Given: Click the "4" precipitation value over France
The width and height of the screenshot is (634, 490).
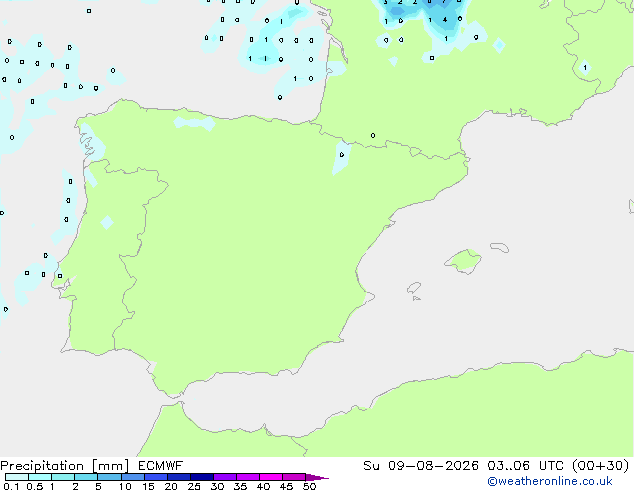Looking at the screenshot, I should click(x=445, y=19).
